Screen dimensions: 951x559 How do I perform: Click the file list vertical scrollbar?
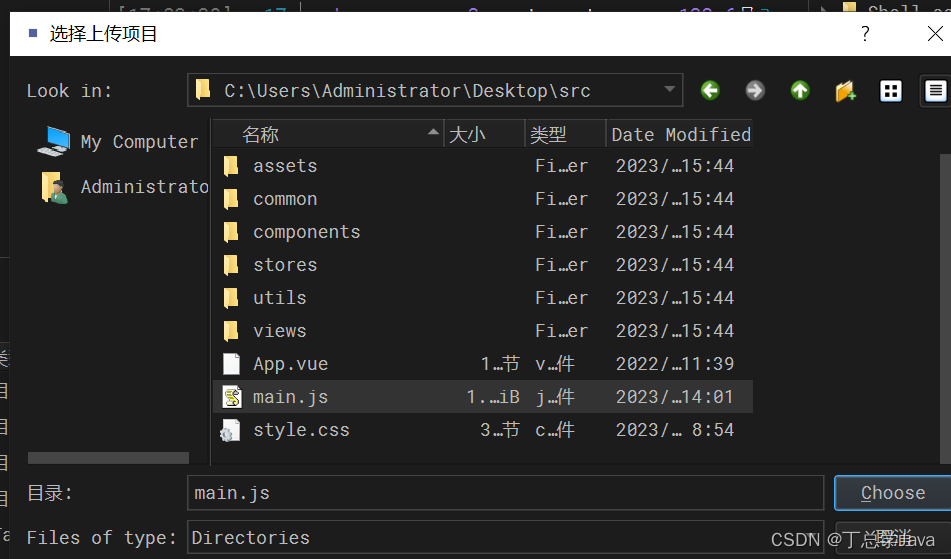click(945, 309)
